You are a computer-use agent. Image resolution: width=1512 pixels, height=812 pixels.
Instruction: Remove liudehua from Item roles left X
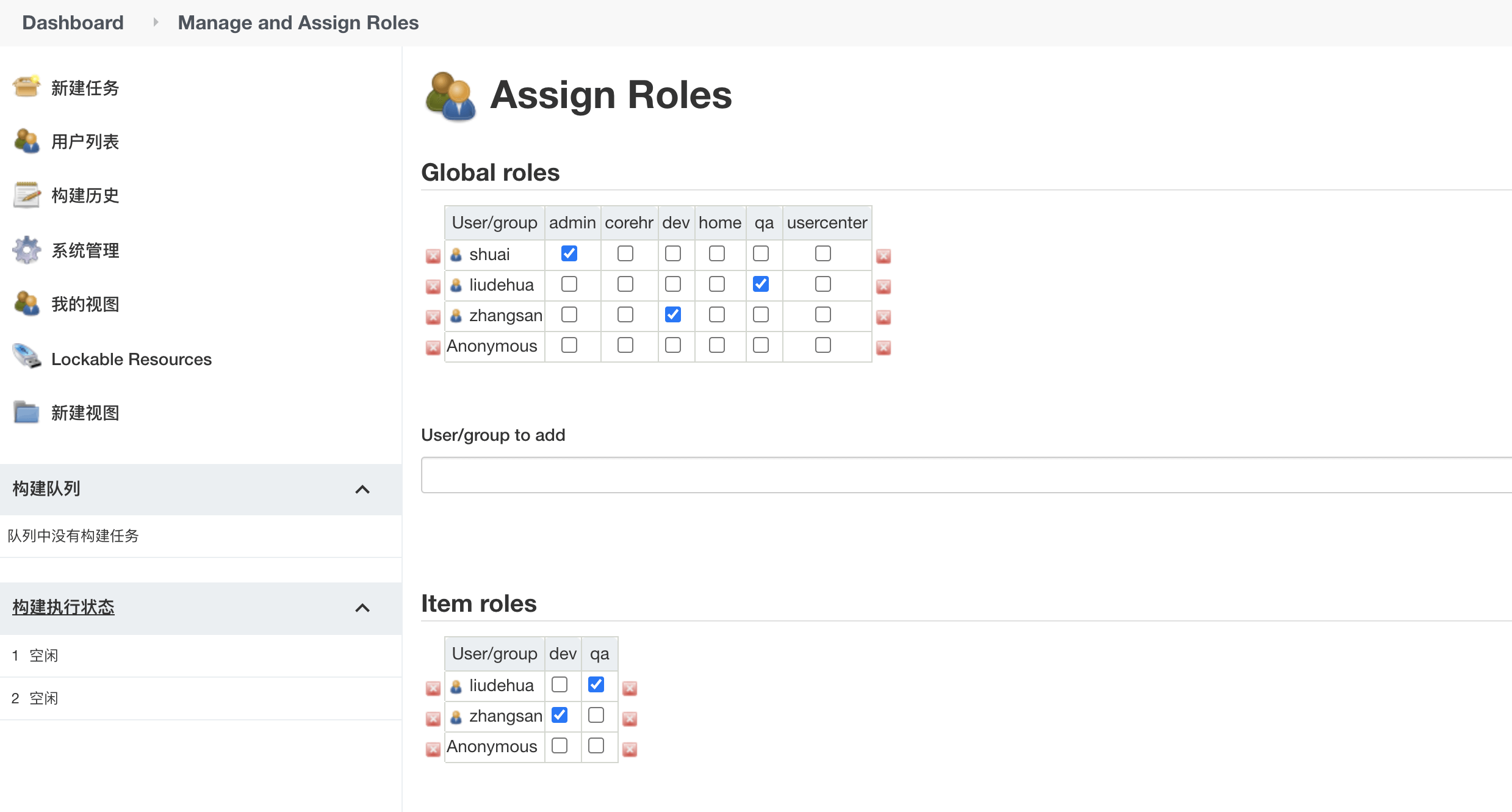pos(433,688)
